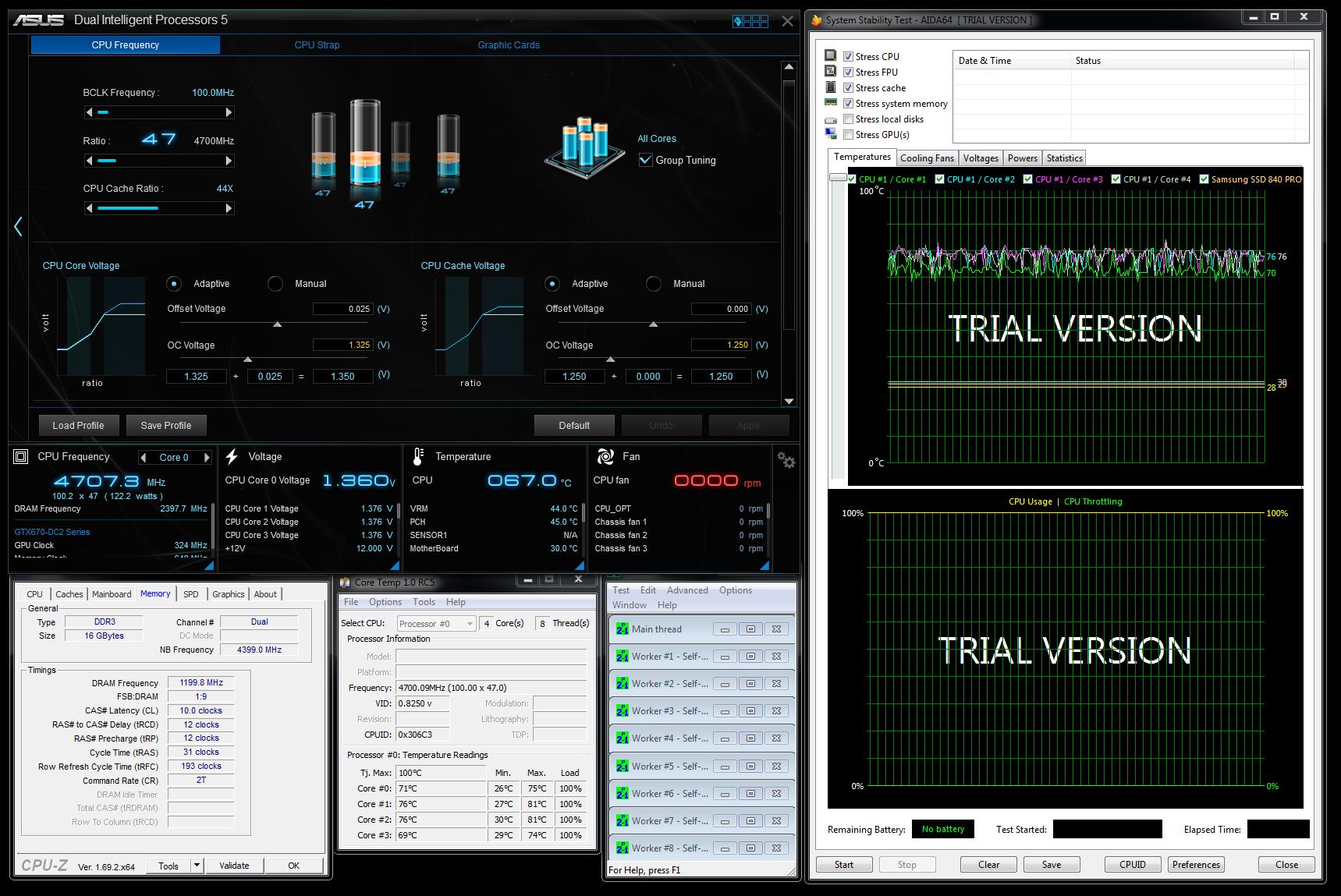Decrease BCLK Frequency with left arrow
Viewport: 1341px width, 896px height.
pyautogui.click(x=89, y=112)
